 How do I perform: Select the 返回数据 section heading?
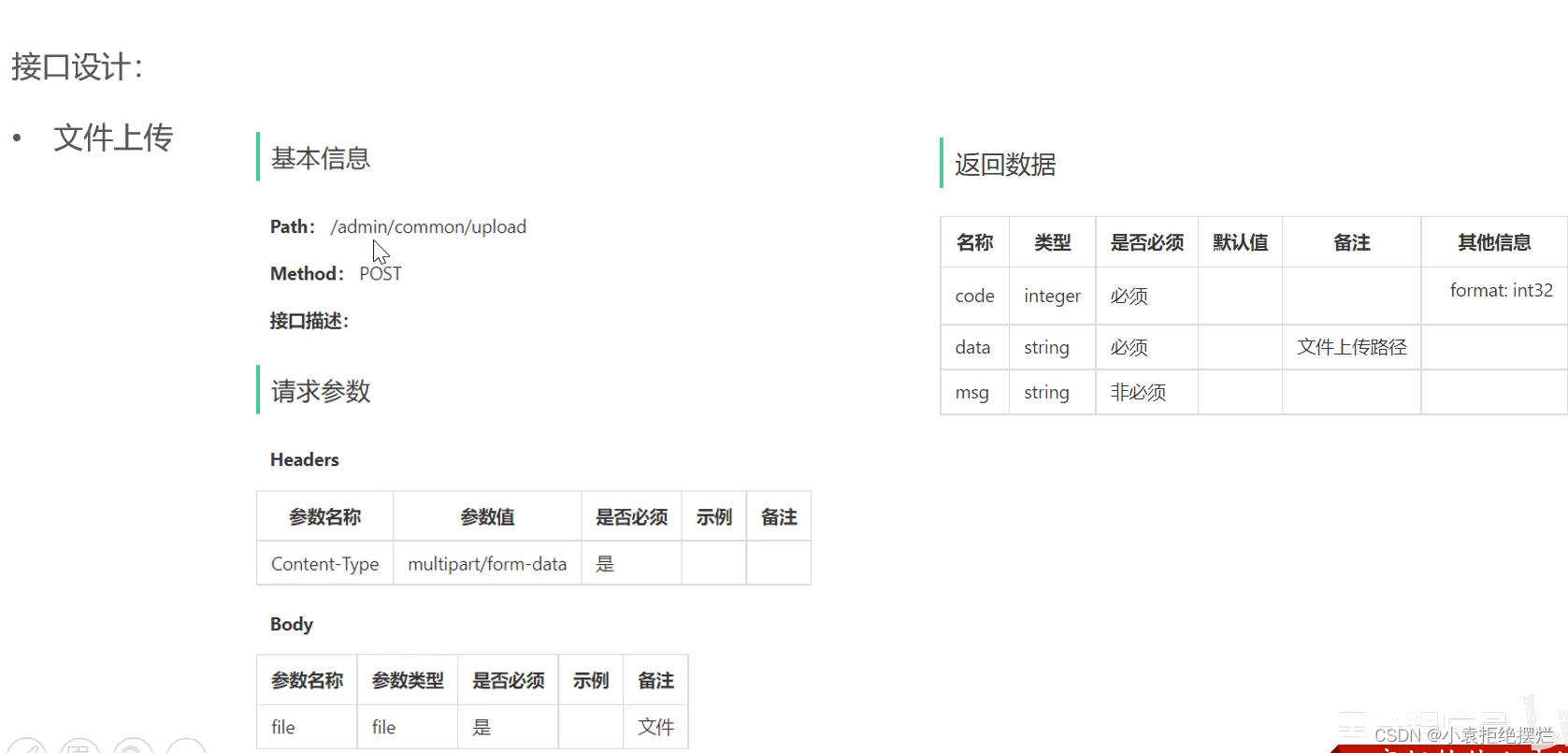click(1005, 165)
